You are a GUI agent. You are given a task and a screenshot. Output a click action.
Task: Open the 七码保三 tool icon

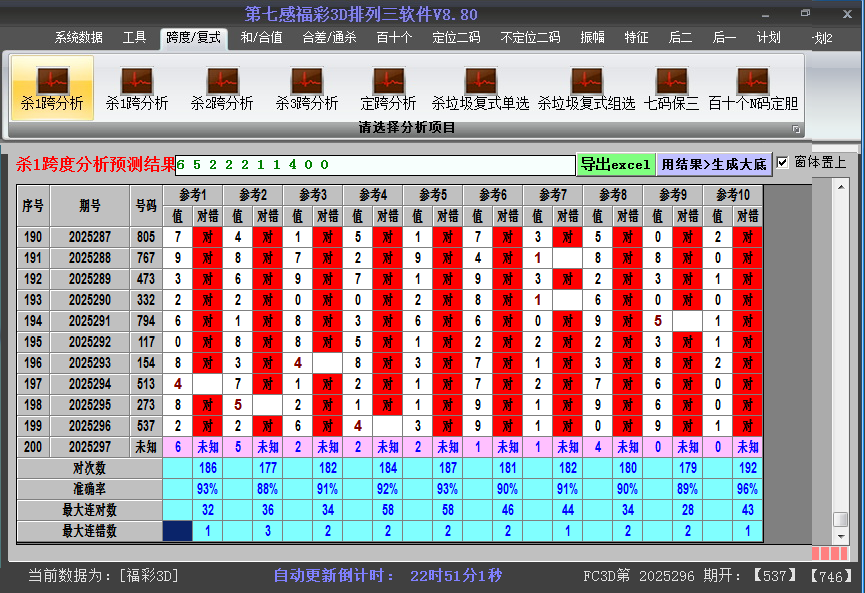(x=671, y=88)
